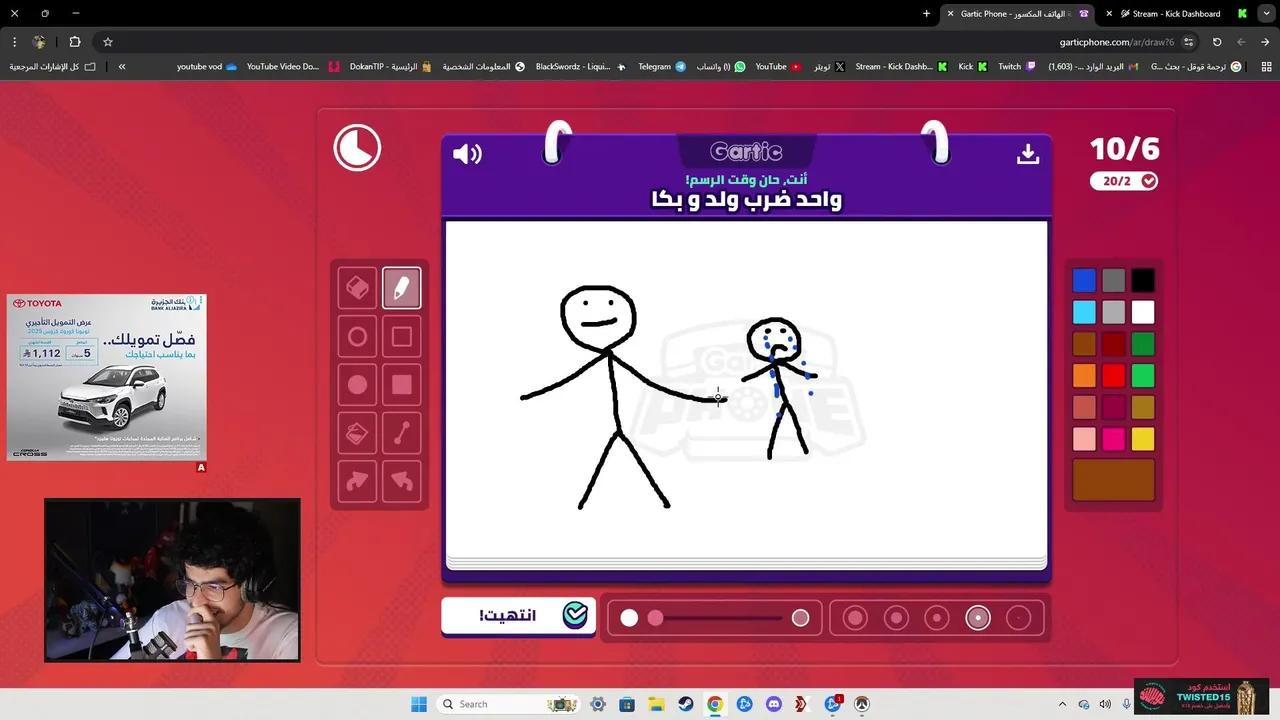
Task: Activate the paint bucket fill tool
Action: (x=357, y=433)
